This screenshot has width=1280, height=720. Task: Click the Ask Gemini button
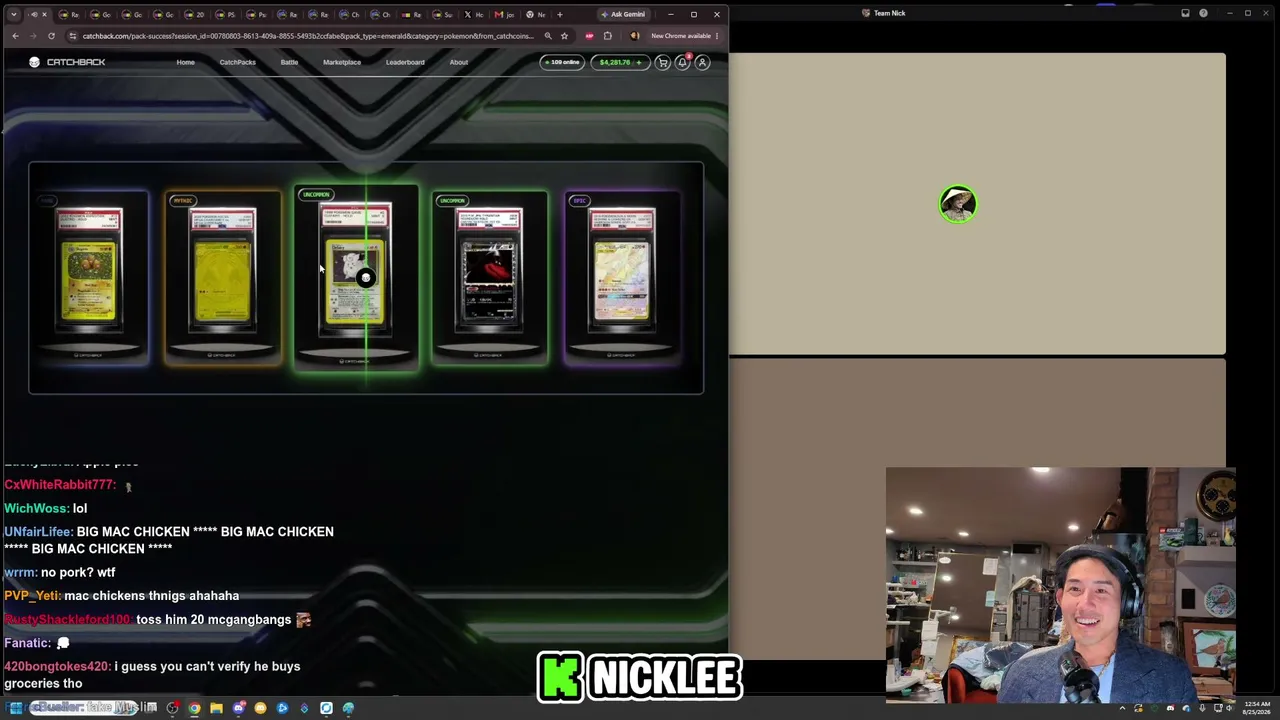[x=622, y=14]
